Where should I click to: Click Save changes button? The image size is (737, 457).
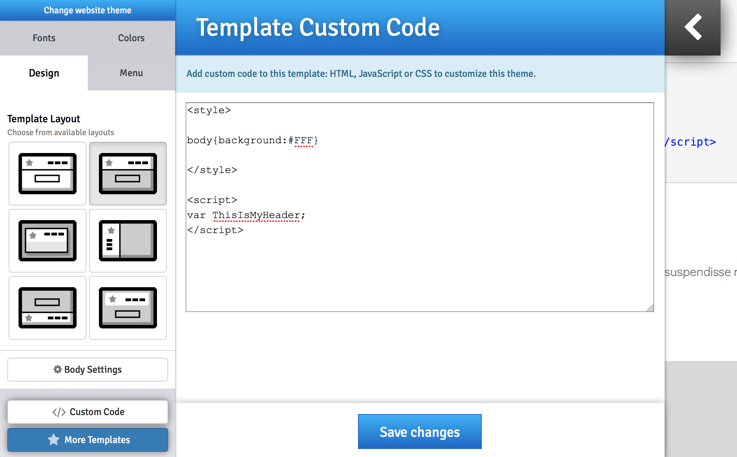(x=420, y=432)
